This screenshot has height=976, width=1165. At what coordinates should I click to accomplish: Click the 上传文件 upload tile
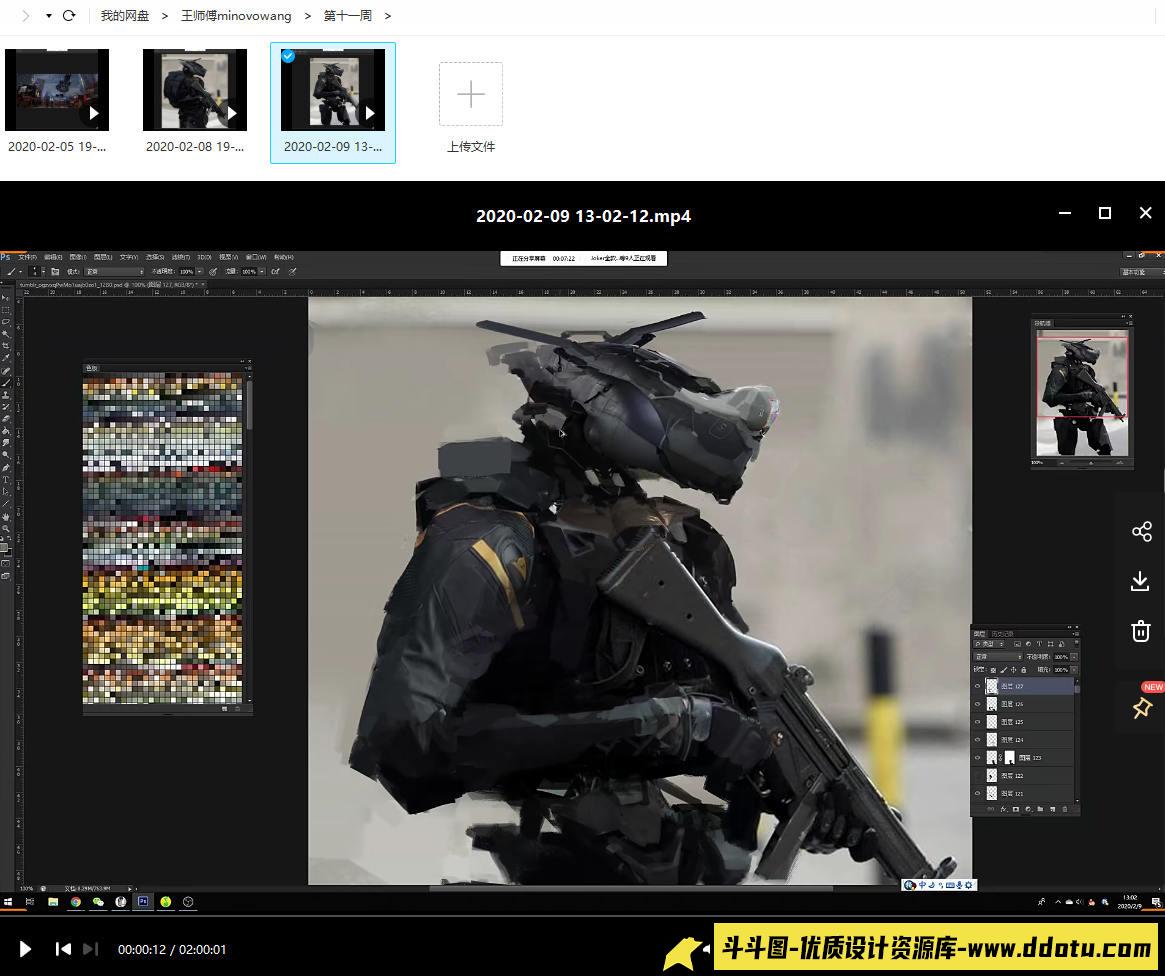[471, 94]
